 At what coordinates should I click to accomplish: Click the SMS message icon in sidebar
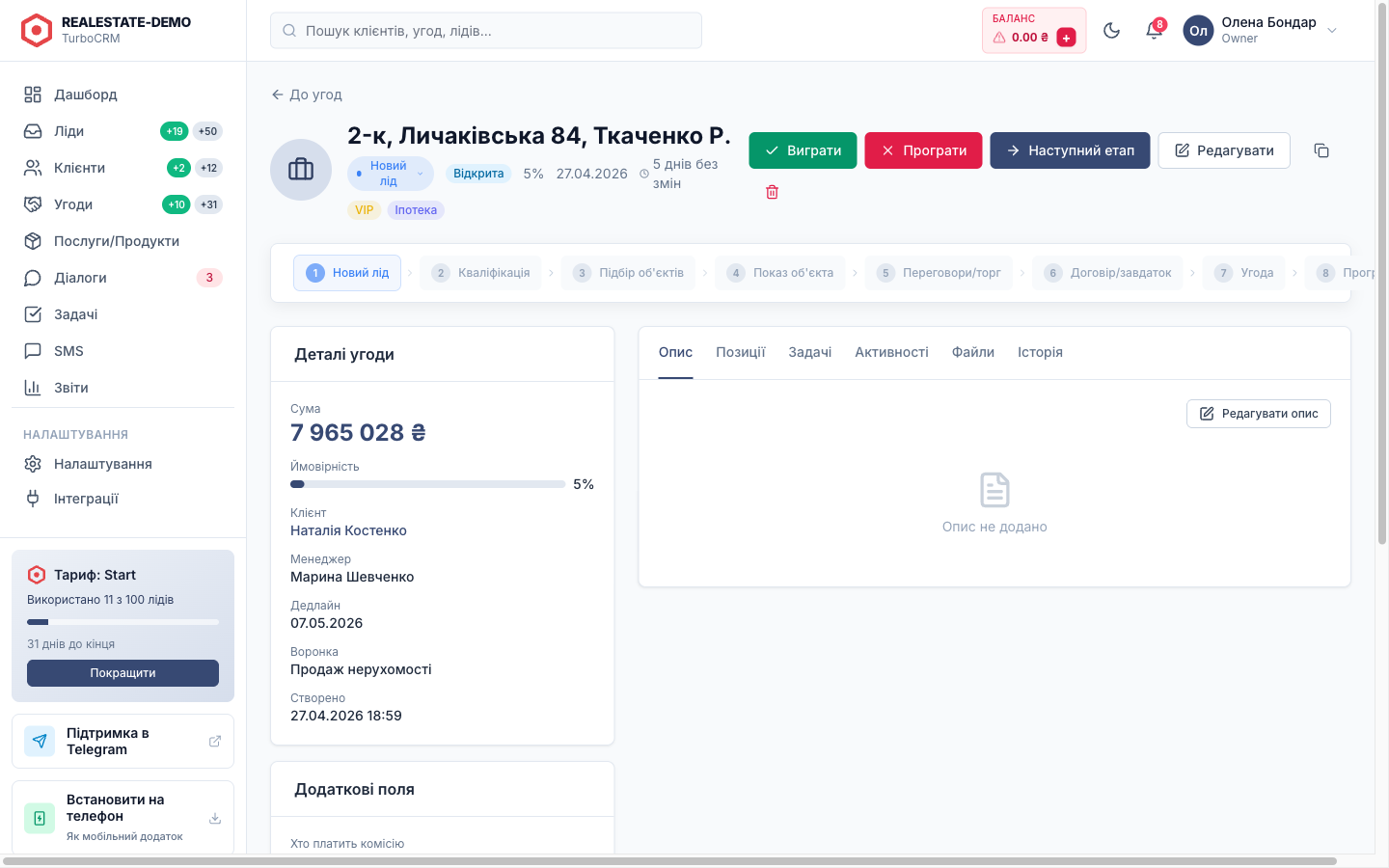pos(33,351)
